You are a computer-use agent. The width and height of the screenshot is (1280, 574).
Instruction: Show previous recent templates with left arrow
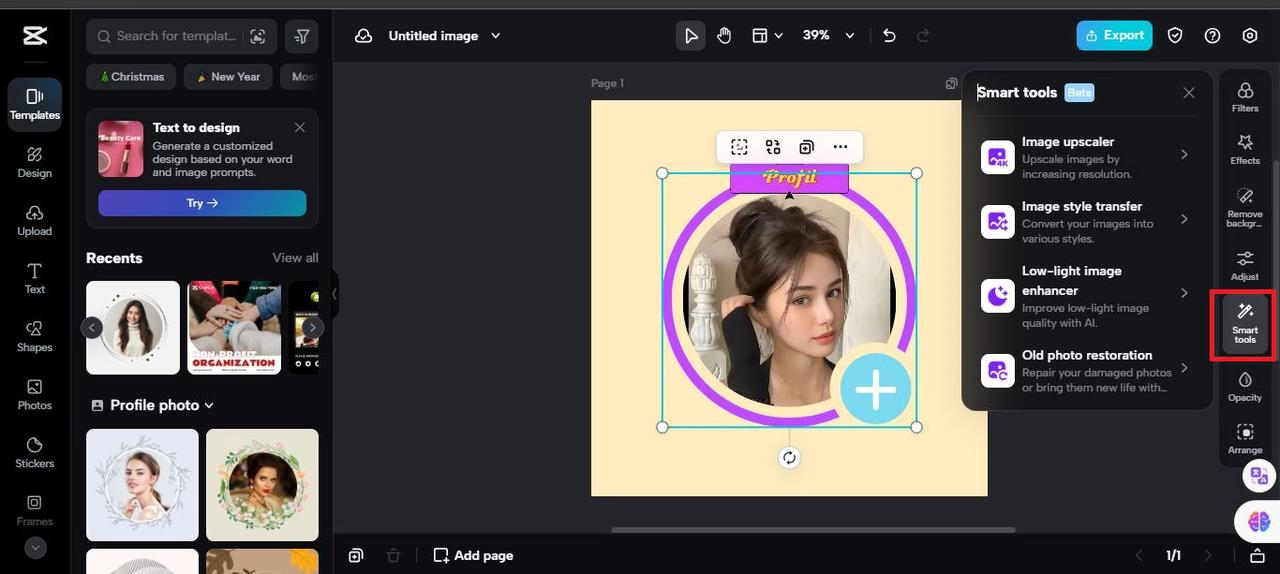(x=92, y=327)
